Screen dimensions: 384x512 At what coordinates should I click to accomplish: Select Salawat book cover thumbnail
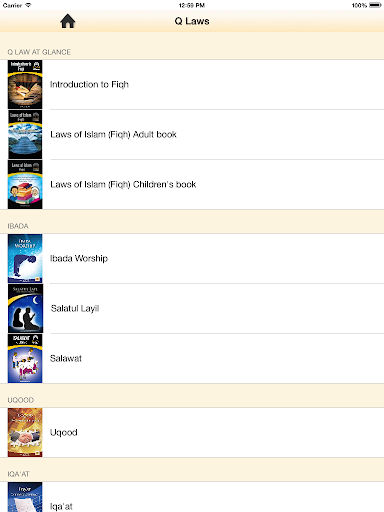pyautogui.click(x=25, y=358)
